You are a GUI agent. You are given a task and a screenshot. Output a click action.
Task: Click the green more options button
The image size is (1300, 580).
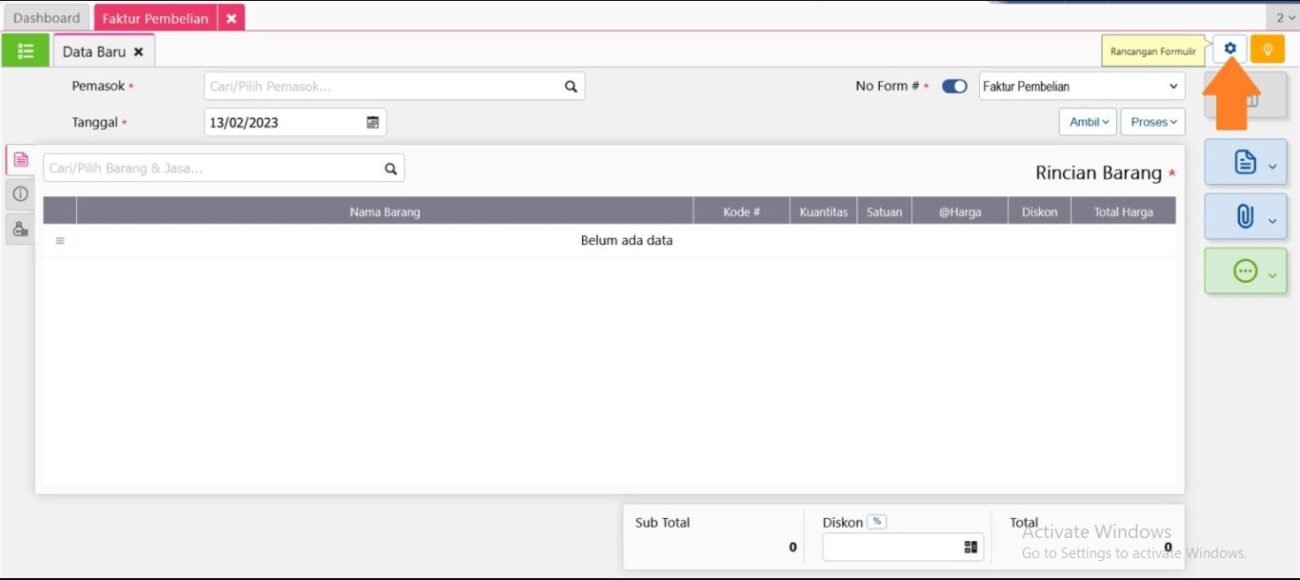coord(1244,271)
